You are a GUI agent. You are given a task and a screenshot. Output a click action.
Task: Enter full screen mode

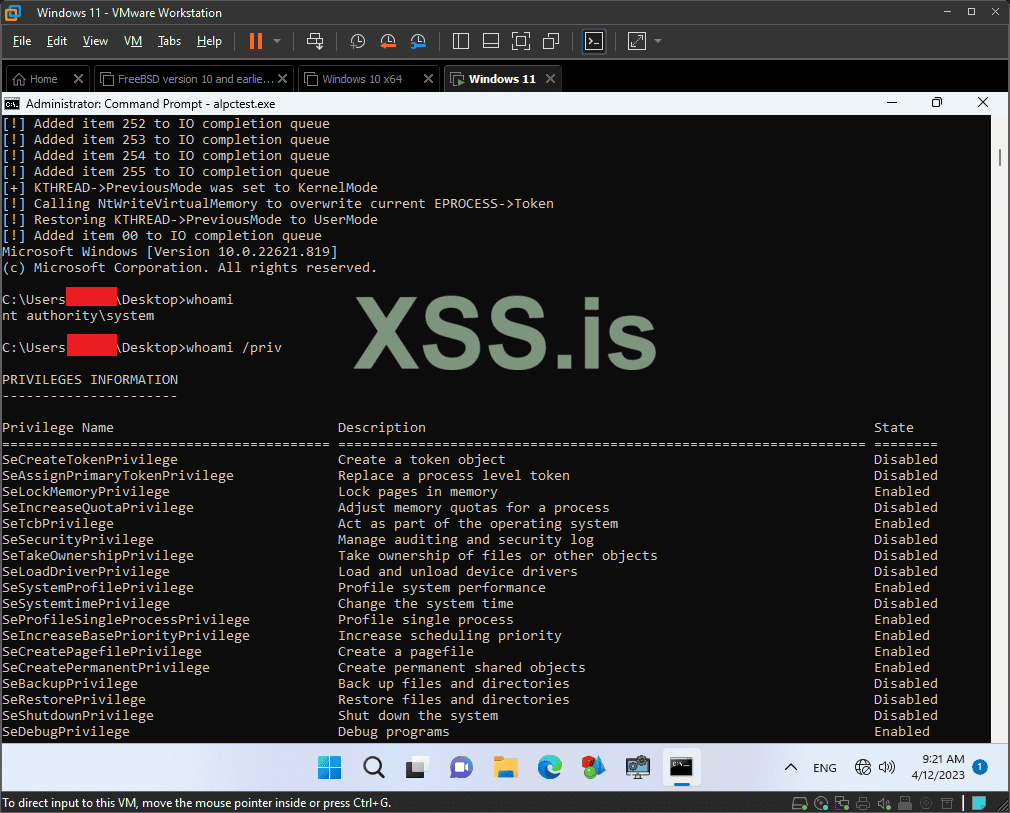coord(520,41)
